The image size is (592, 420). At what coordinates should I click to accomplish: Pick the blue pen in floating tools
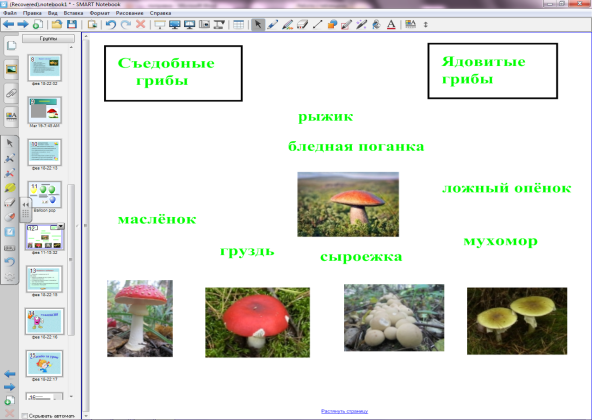coord(10,158)
